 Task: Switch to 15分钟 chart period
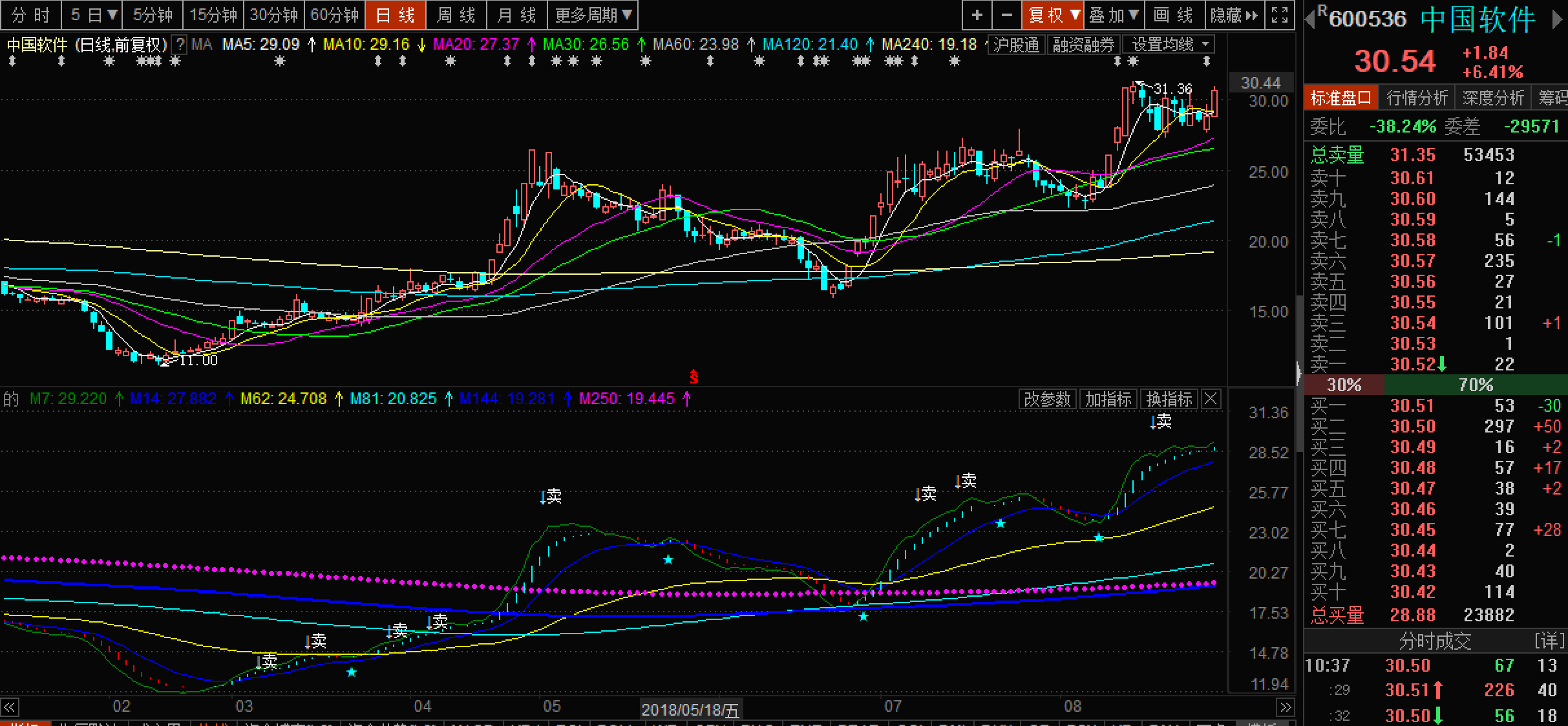(x=213, y=15)
